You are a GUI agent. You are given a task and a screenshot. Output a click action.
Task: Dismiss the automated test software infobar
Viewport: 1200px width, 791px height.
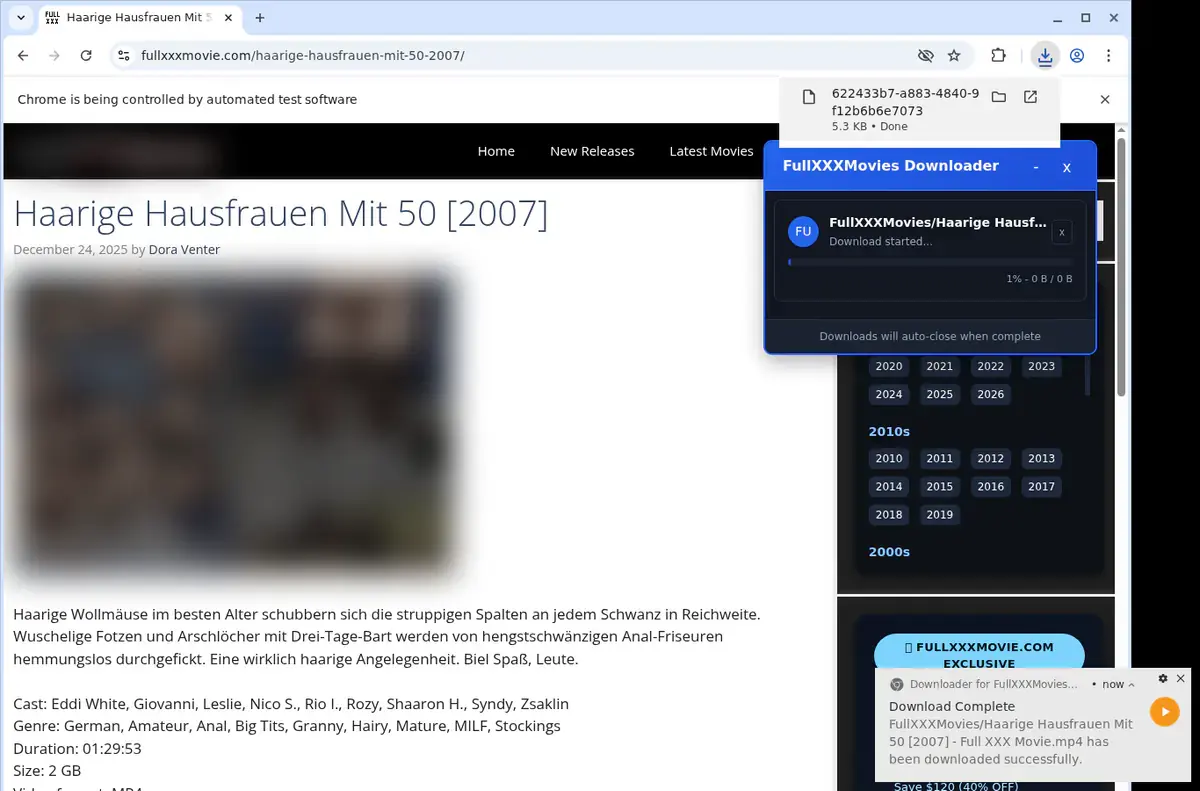tap(1105, 99)
